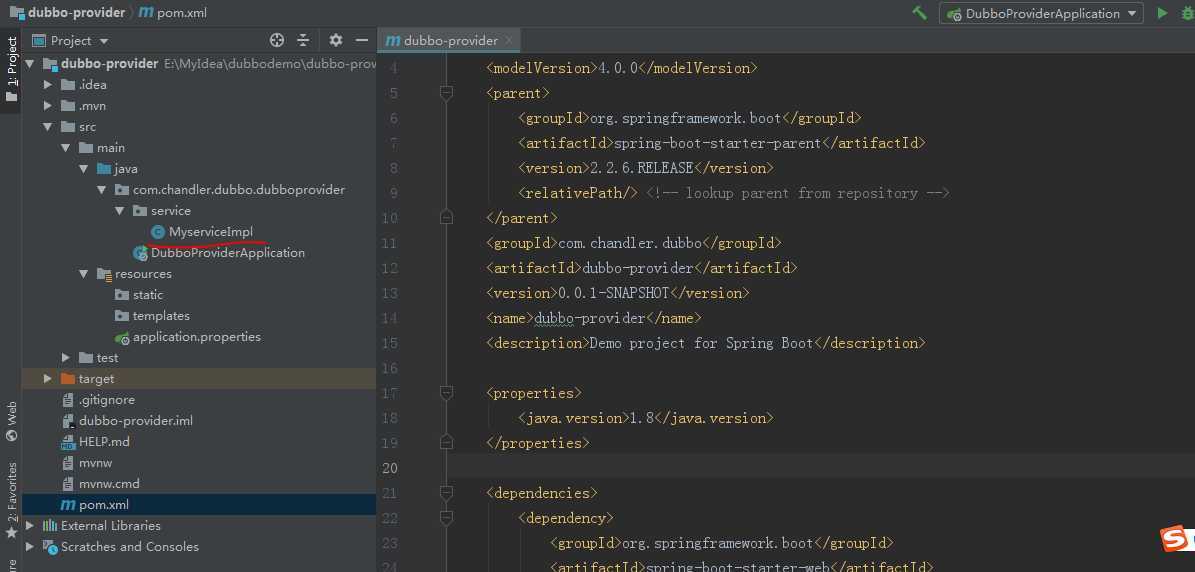Screen dimensions: 1195x572
Task: Collapse the java folder arrow
Action: pos(84,169)
